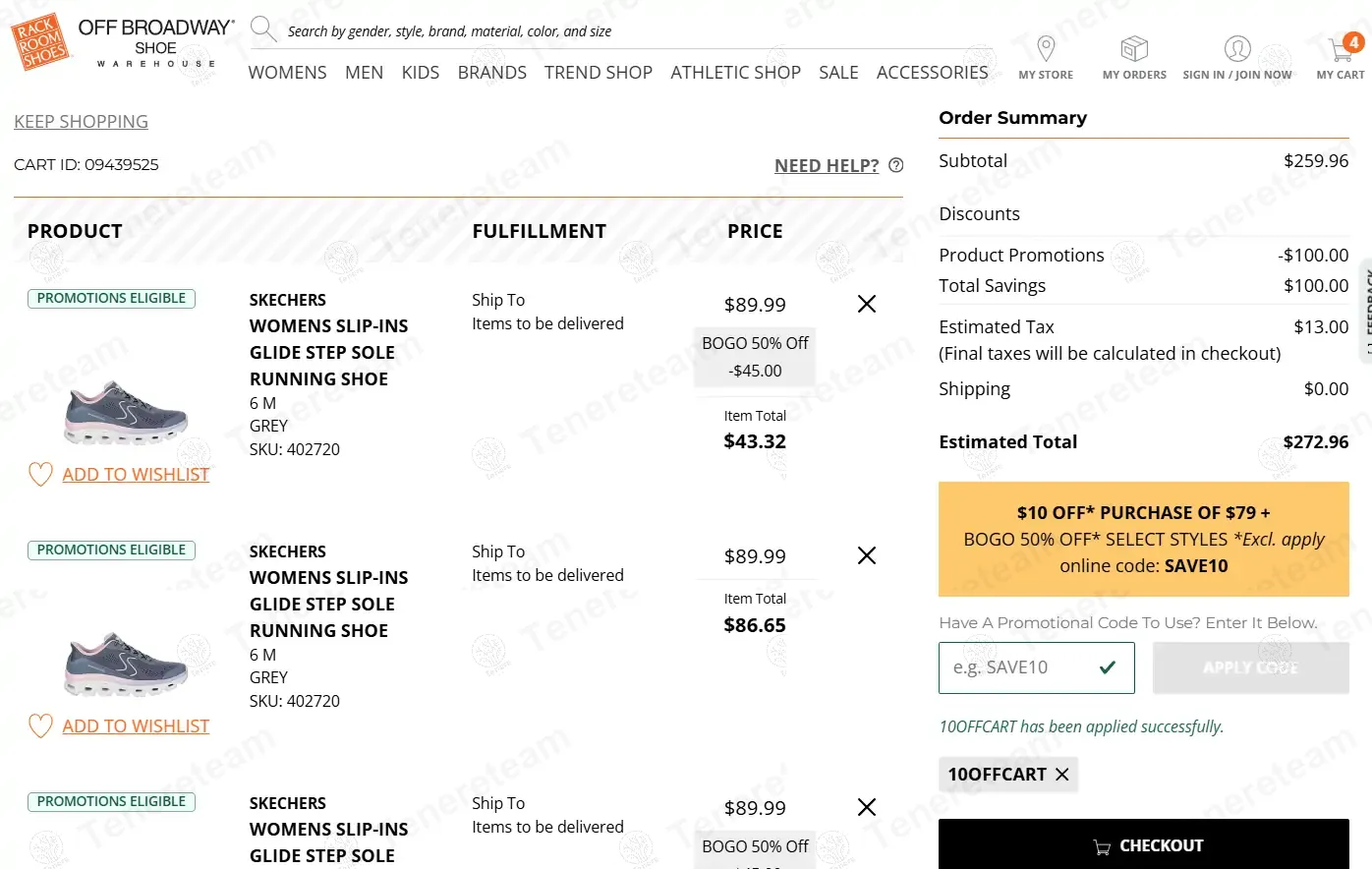Click the Estimated Total $272.96 amount

[x=1316, y=442]
